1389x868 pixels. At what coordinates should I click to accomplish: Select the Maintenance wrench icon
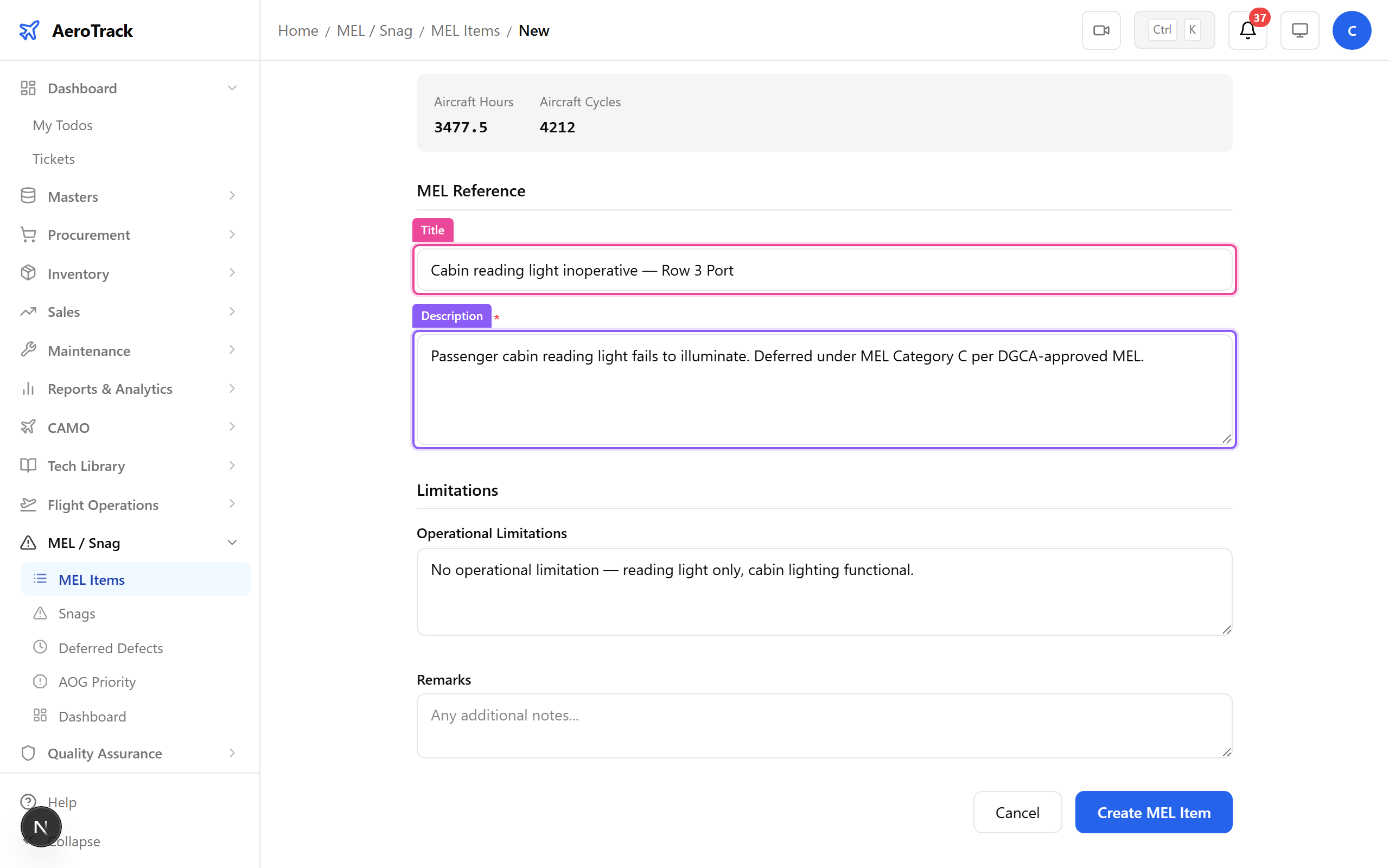[x=28, y=350]
